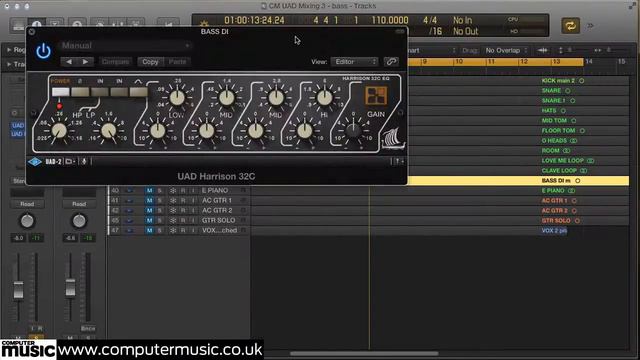
Task: Click the loop icon on SNARE region
Action: point(568,91)
